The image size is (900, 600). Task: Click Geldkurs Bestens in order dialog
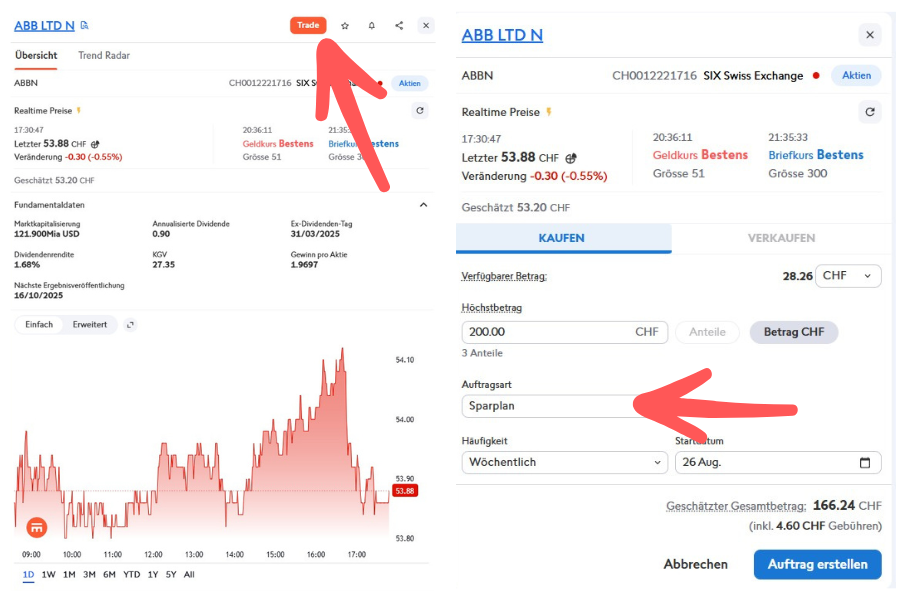[700, 155]
